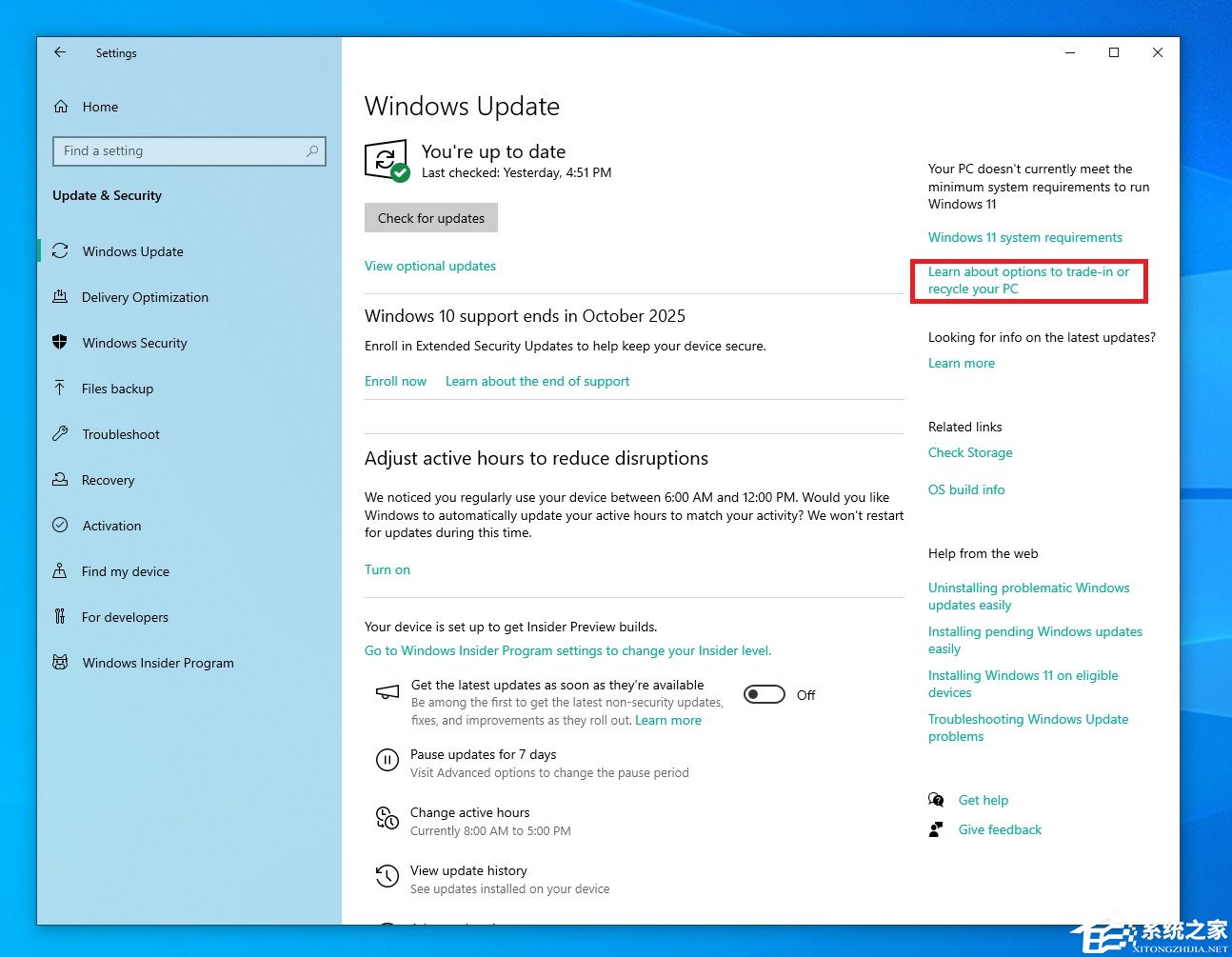Screen dimensions: 1232x957
Task: Click the Delivery Optimization icon
Action: coord(60,297)
